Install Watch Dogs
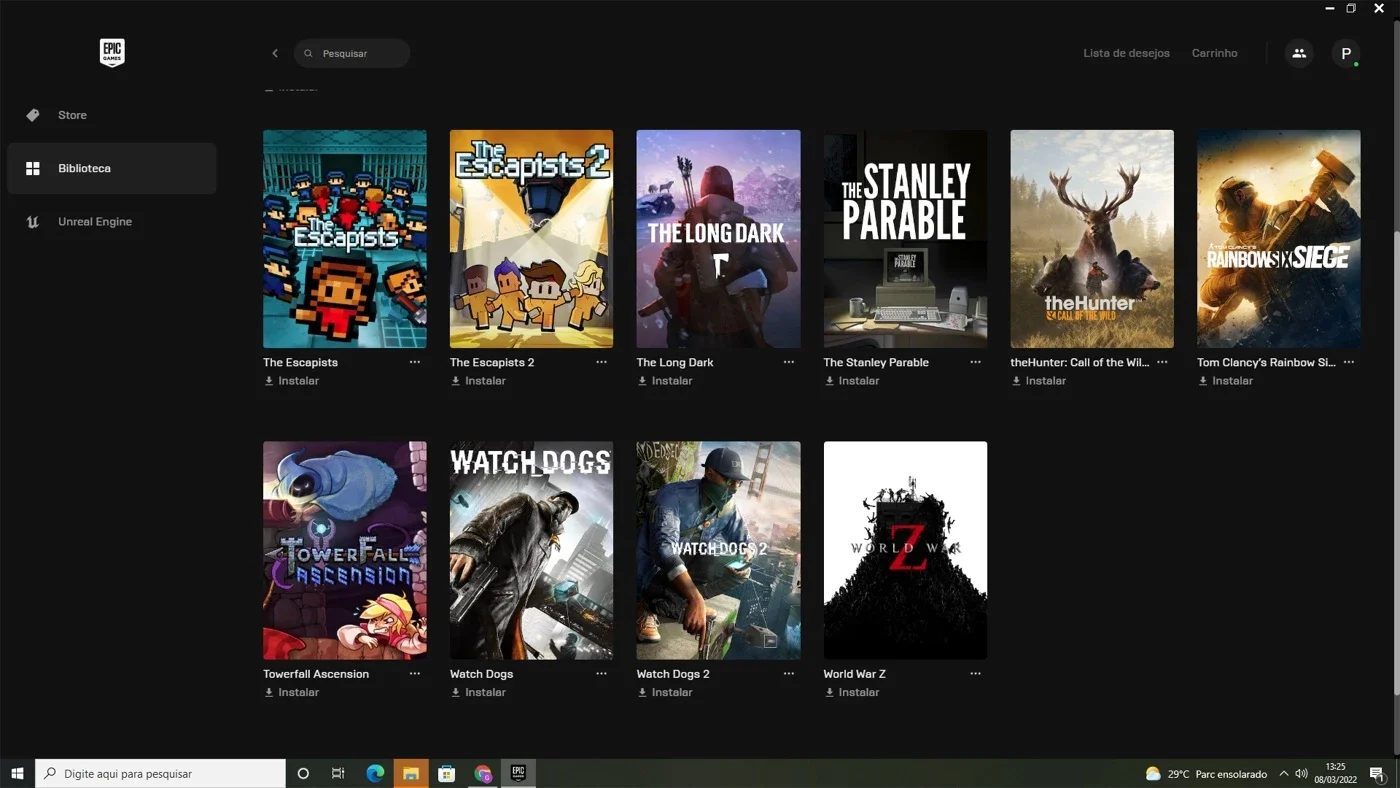Image resolution: width=1400 pixels, height=788 pixels. point(478,692)
